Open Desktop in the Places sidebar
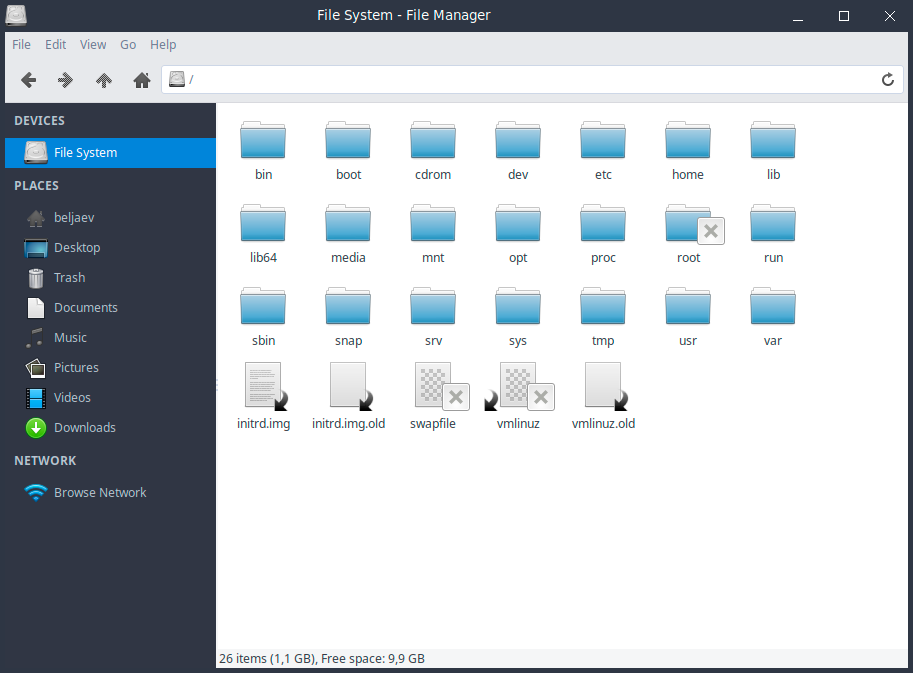913x673 pixels. pyautogui.click(x=111, y=247)
